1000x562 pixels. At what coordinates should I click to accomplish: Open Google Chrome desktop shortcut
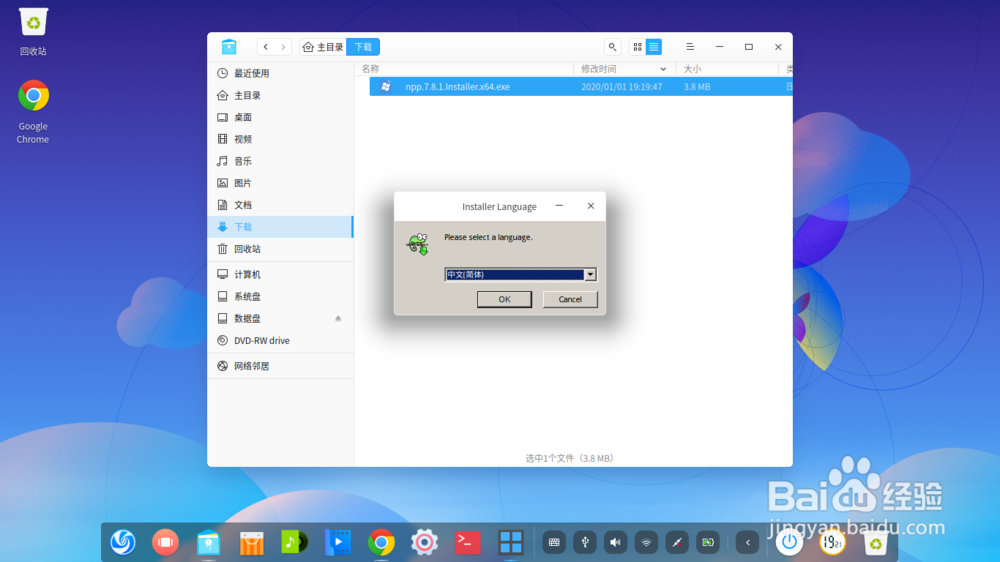(x=33, y=112)
